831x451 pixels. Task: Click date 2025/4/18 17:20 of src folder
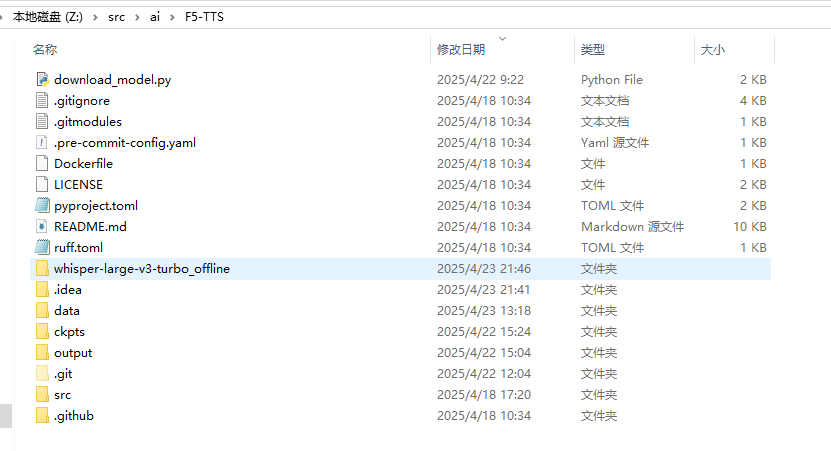[484, 395]
